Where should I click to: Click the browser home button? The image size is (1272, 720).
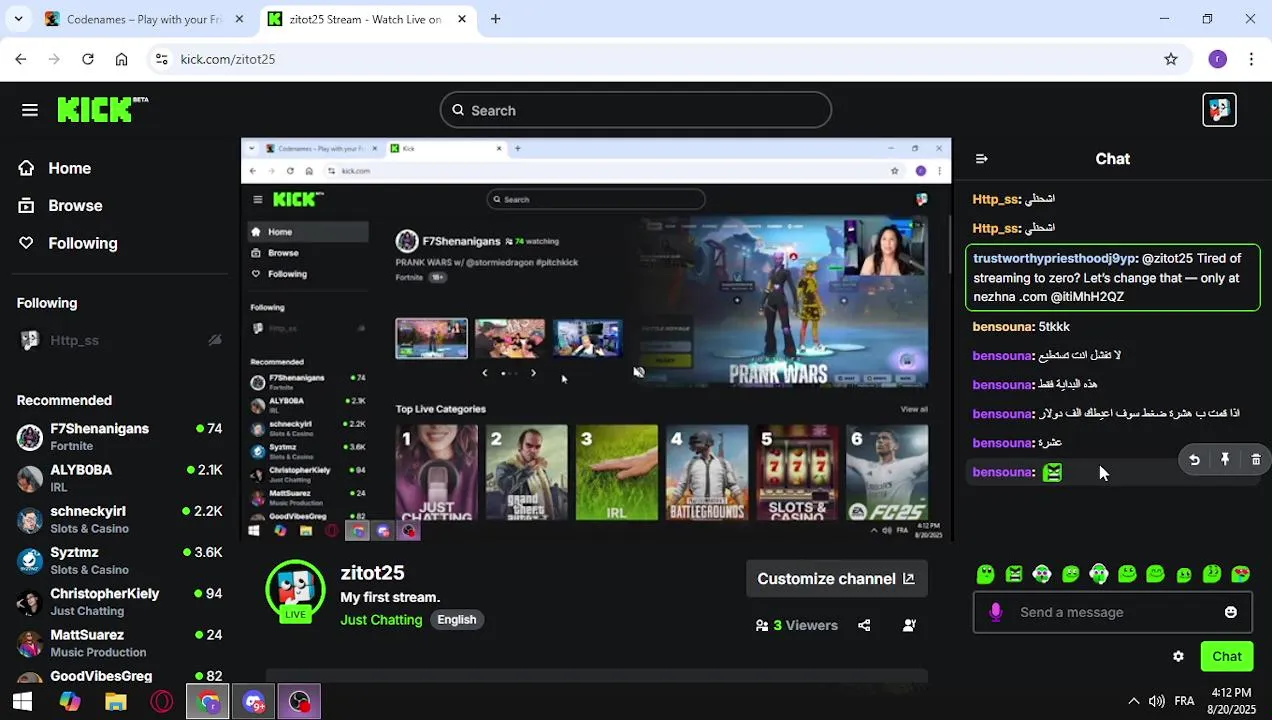point(121,59)
